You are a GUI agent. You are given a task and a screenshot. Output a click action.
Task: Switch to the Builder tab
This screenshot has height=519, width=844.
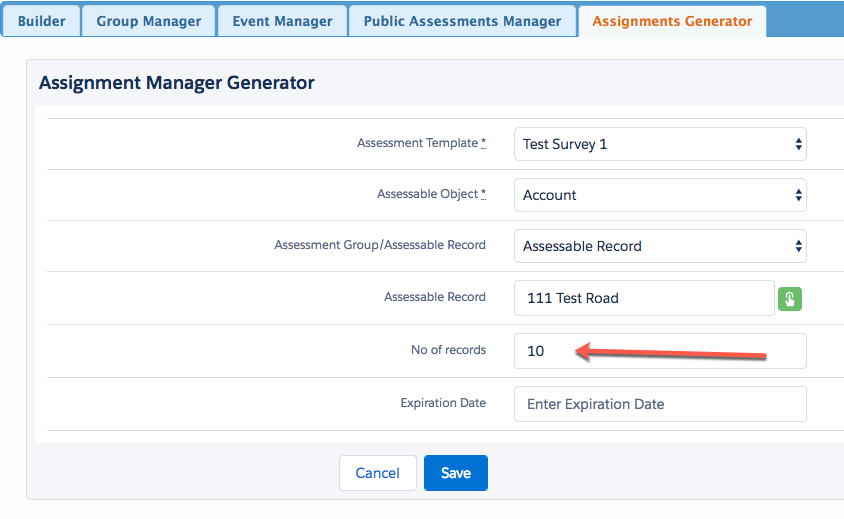[x=41, y=21]
